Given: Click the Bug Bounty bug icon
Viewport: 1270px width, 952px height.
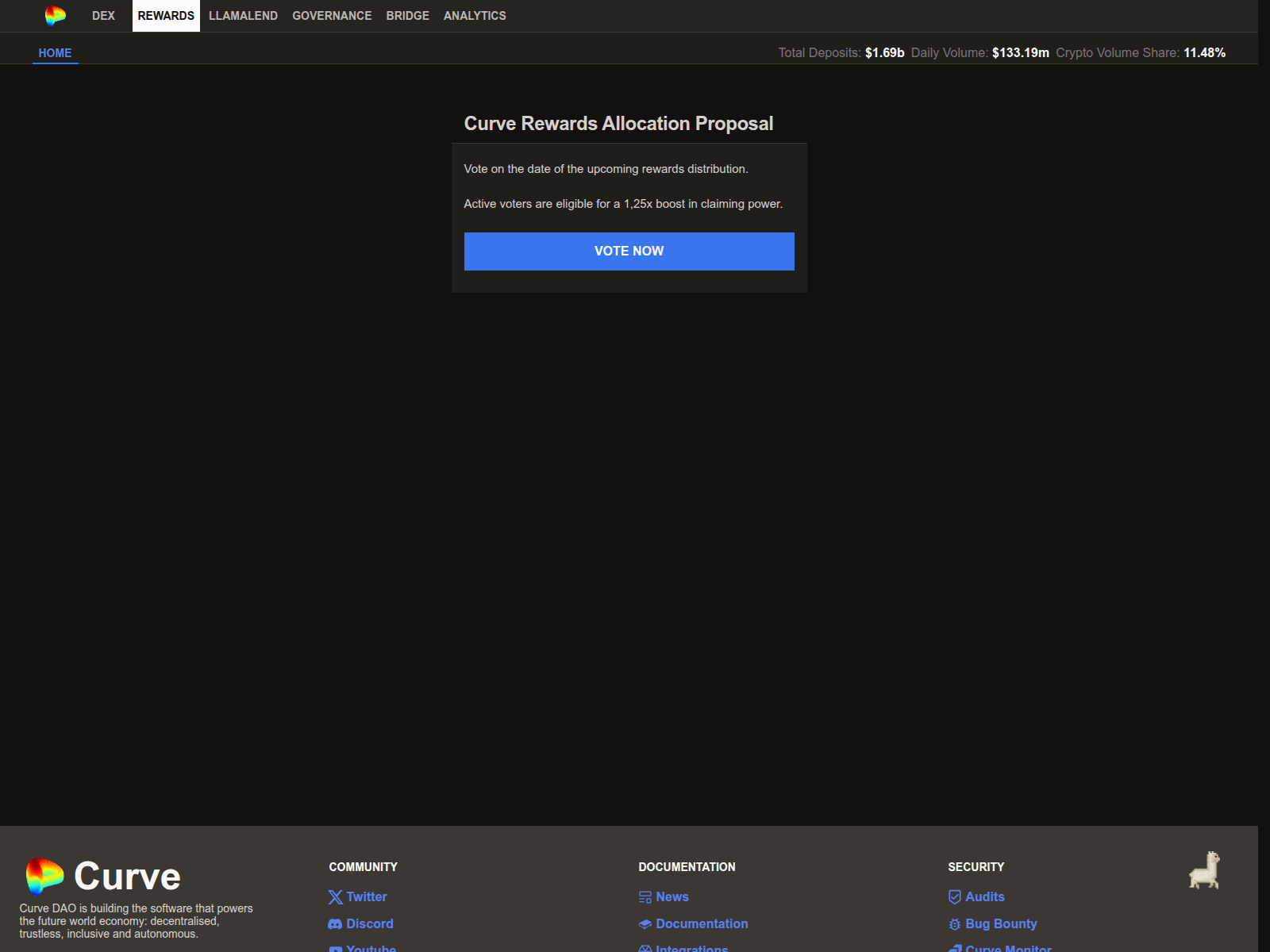Looking at the screenshot, I should pos(955,924).
